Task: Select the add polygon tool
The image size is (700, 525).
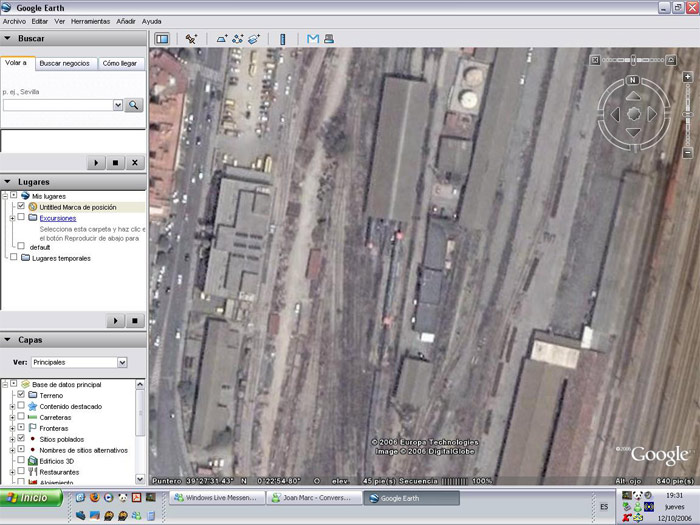Action: [x=222, y=39]
